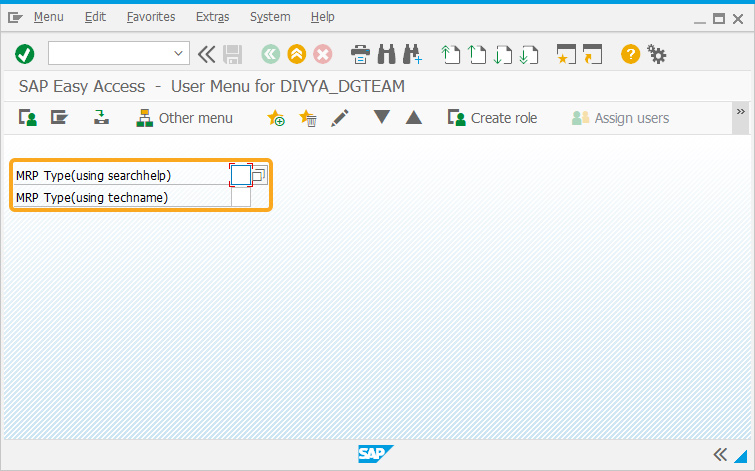Collapse the command field with the double-chevron
Image resolution: width=755 pixels, height=471 pixels.
[207, 54]
